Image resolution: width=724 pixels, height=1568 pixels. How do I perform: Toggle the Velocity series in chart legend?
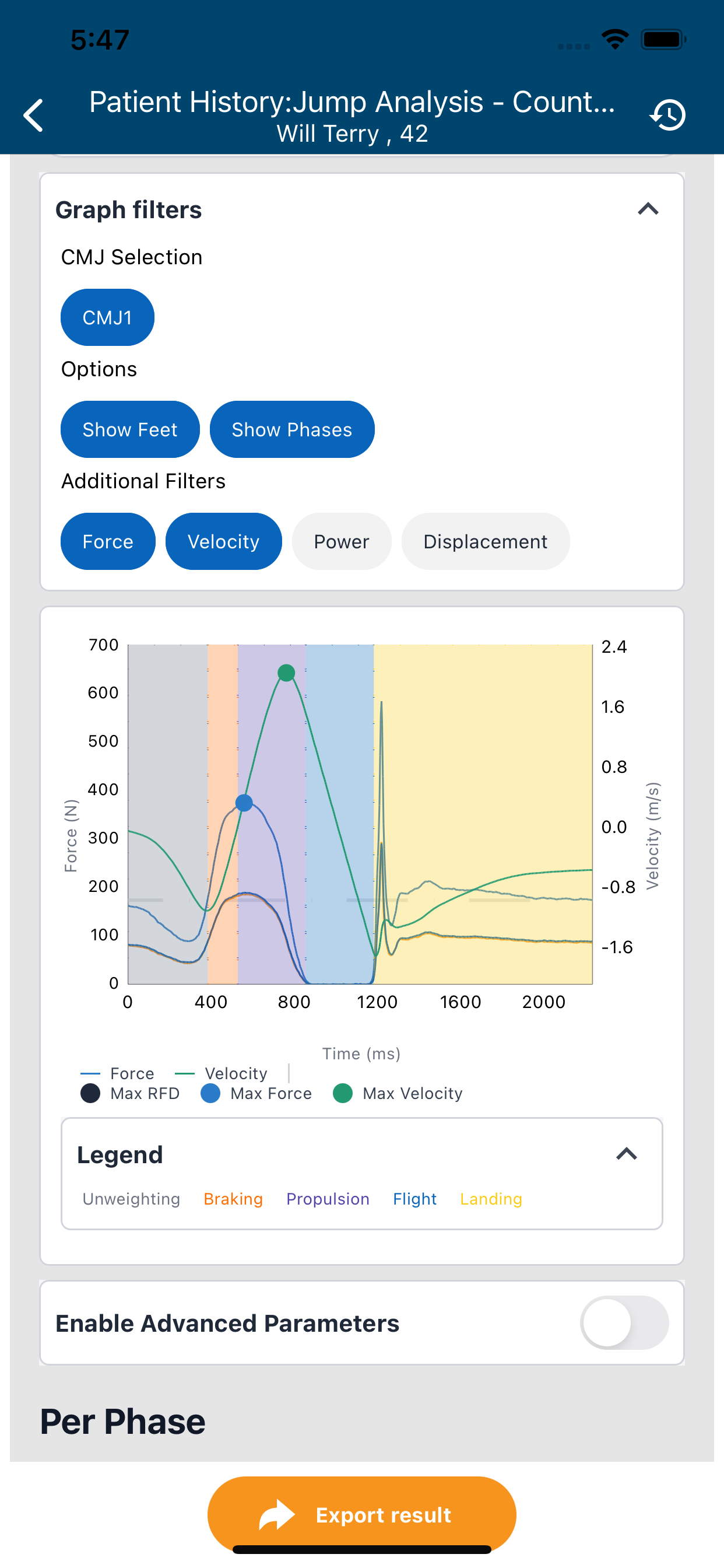pos(221,1073)
